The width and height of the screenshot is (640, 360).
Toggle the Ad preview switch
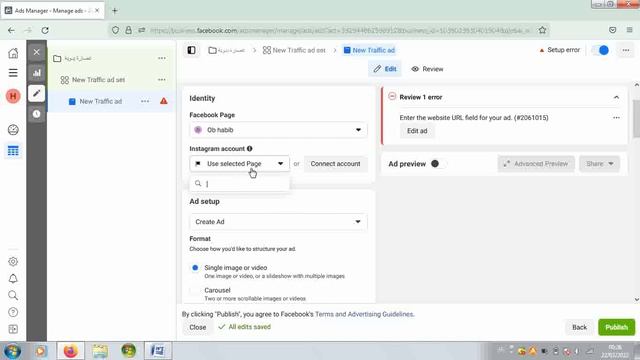pyautogui.click(x=438, y=164)
